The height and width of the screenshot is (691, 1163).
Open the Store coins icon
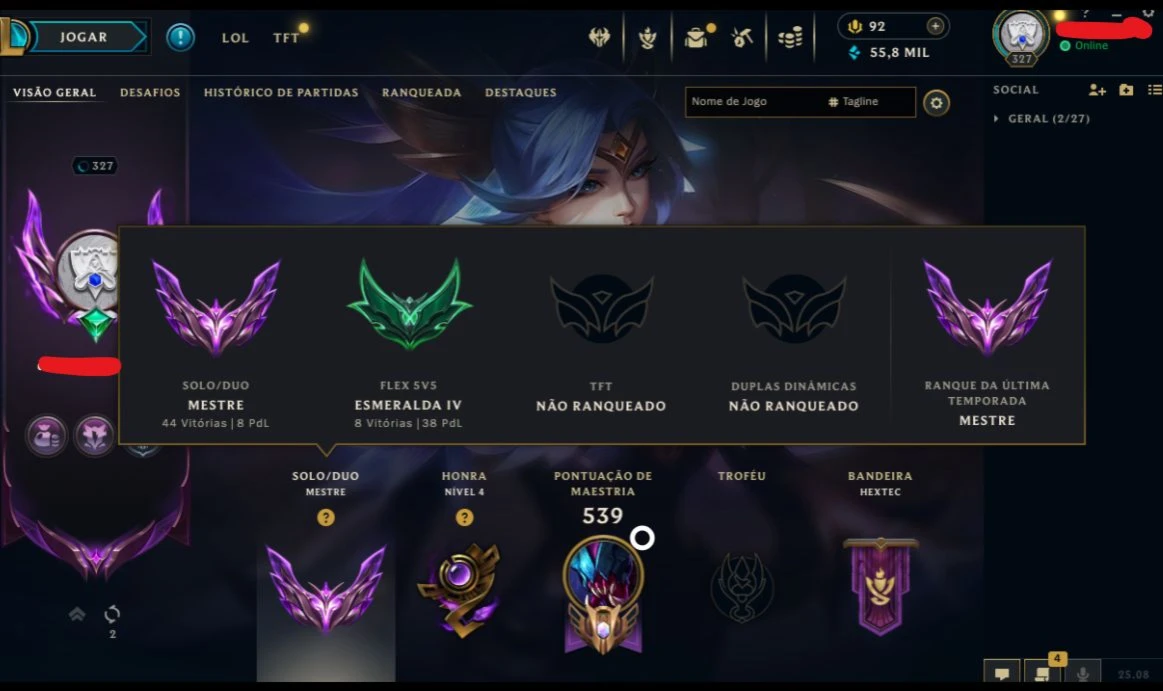(x=790, y=37)
